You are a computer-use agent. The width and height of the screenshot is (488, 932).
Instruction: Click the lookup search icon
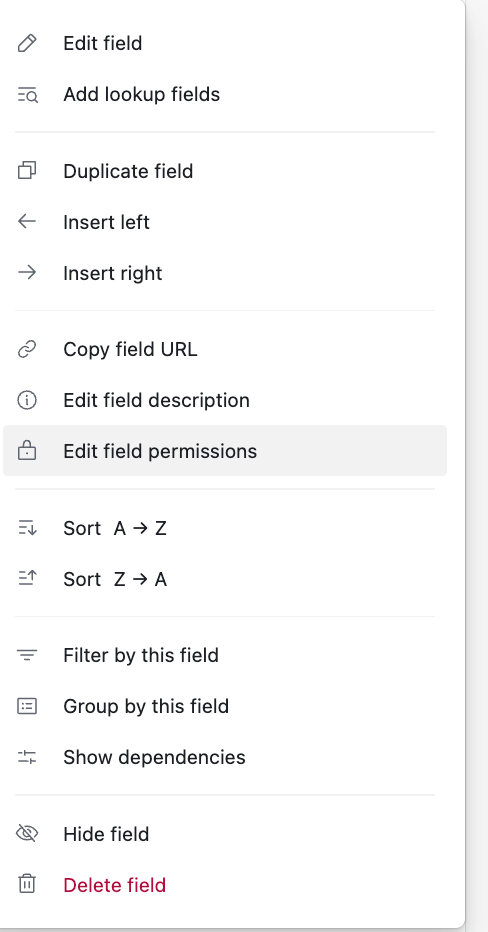(27, 95)
